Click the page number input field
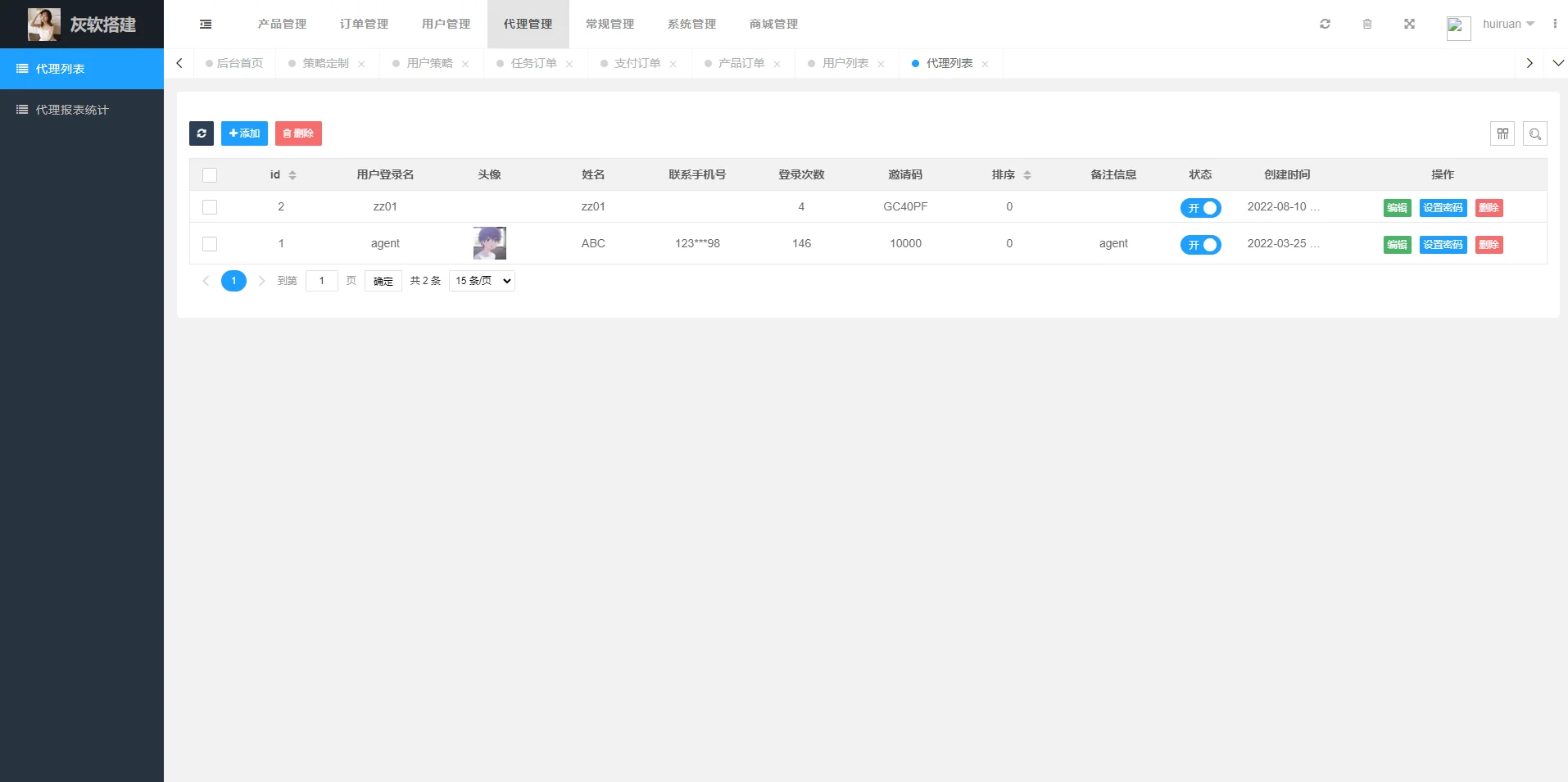1568x782 pixels. [322, 281]
